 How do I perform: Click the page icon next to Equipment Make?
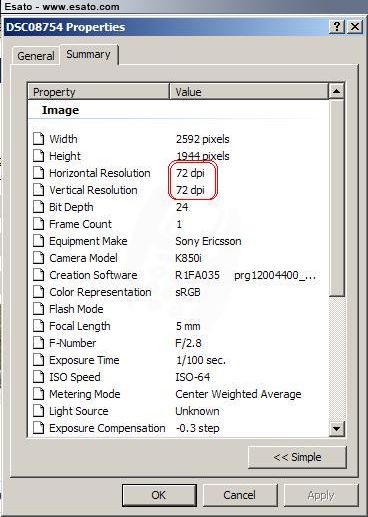[39, 241]
